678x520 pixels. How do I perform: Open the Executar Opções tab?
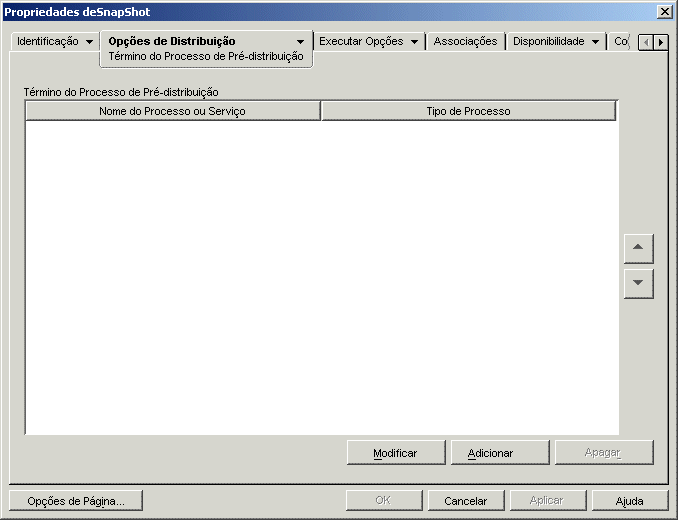(x=361, y=41)
